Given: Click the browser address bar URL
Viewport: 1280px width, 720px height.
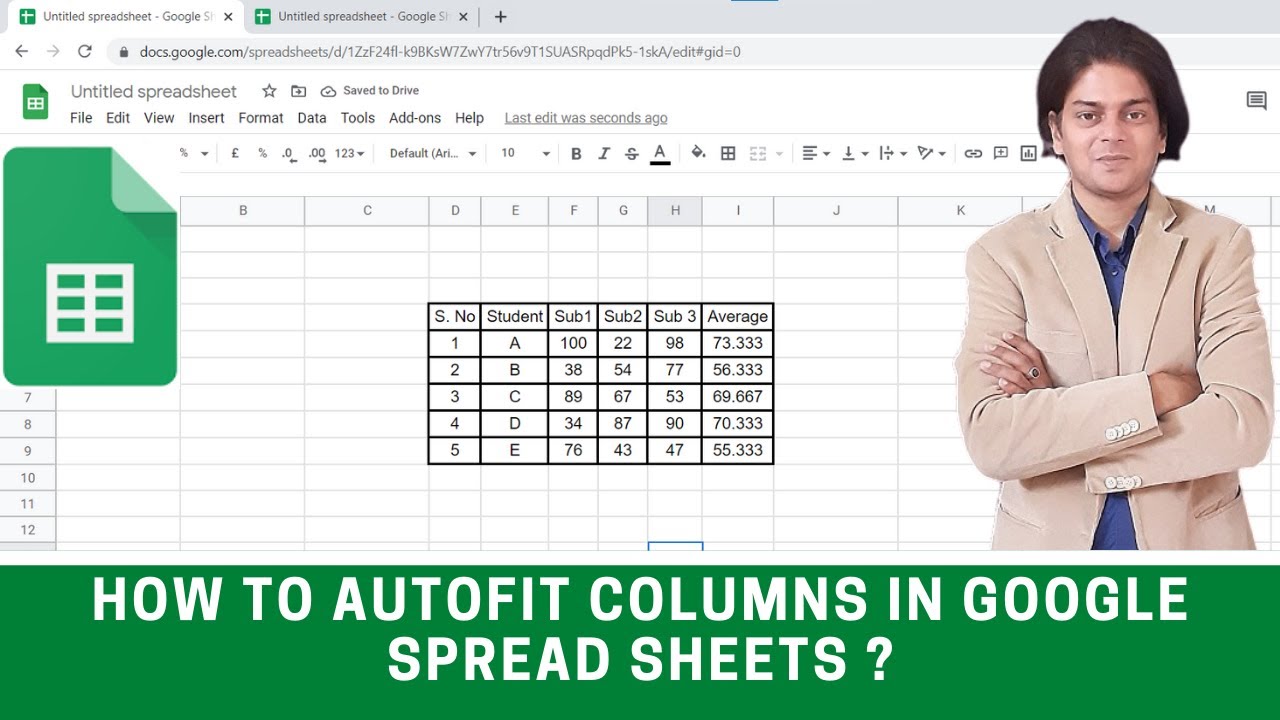Looking at the screenshot, I should click(440, 52).
